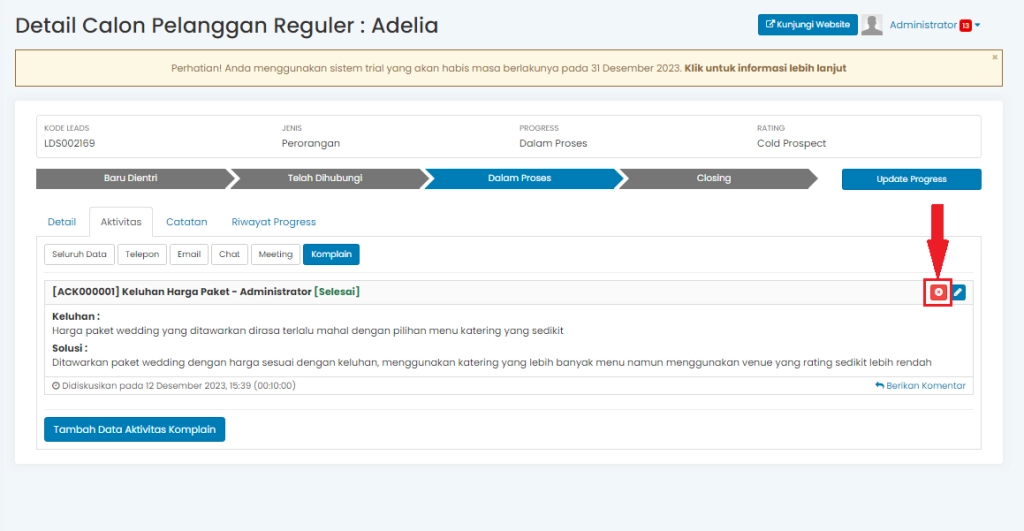Filter activities by Telepon
The height and width of the screenshot is (531, 1024).
pos(142,254)
